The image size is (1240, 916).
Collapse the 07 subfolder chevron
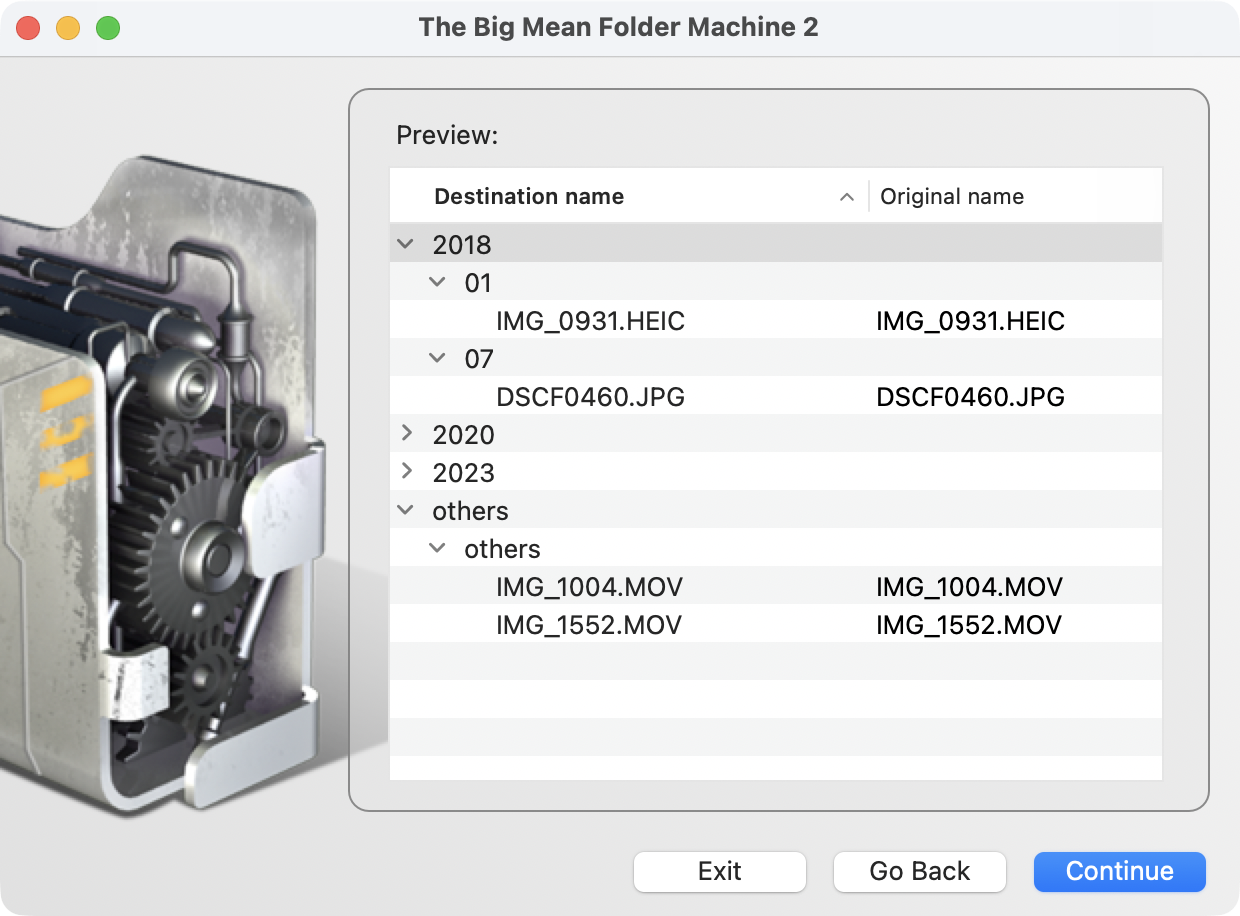[437, 358]
